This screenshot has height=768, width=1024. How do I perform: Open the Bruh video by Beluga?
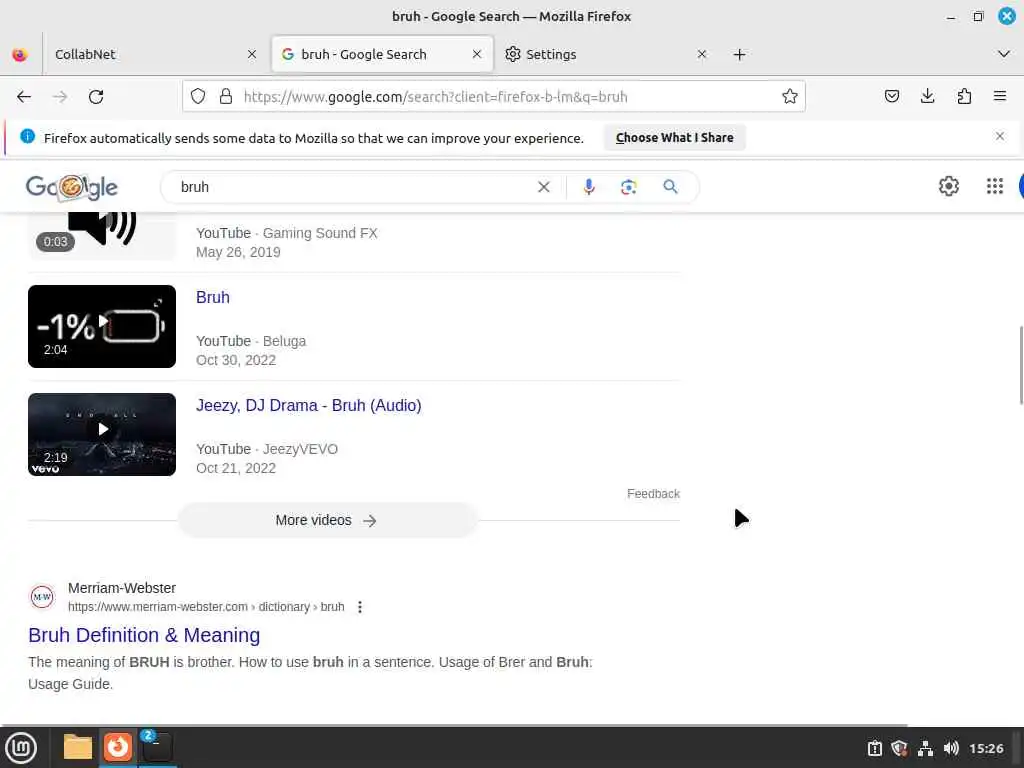coord(213,297)
